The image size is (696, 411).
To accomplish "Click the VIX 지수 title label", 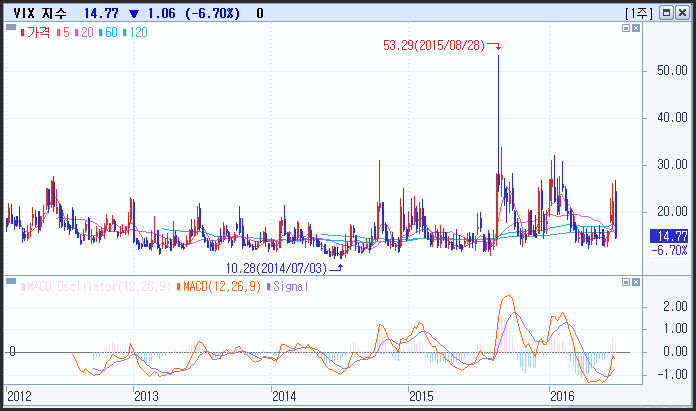I will pyautogui.click(x=39, y=13).
